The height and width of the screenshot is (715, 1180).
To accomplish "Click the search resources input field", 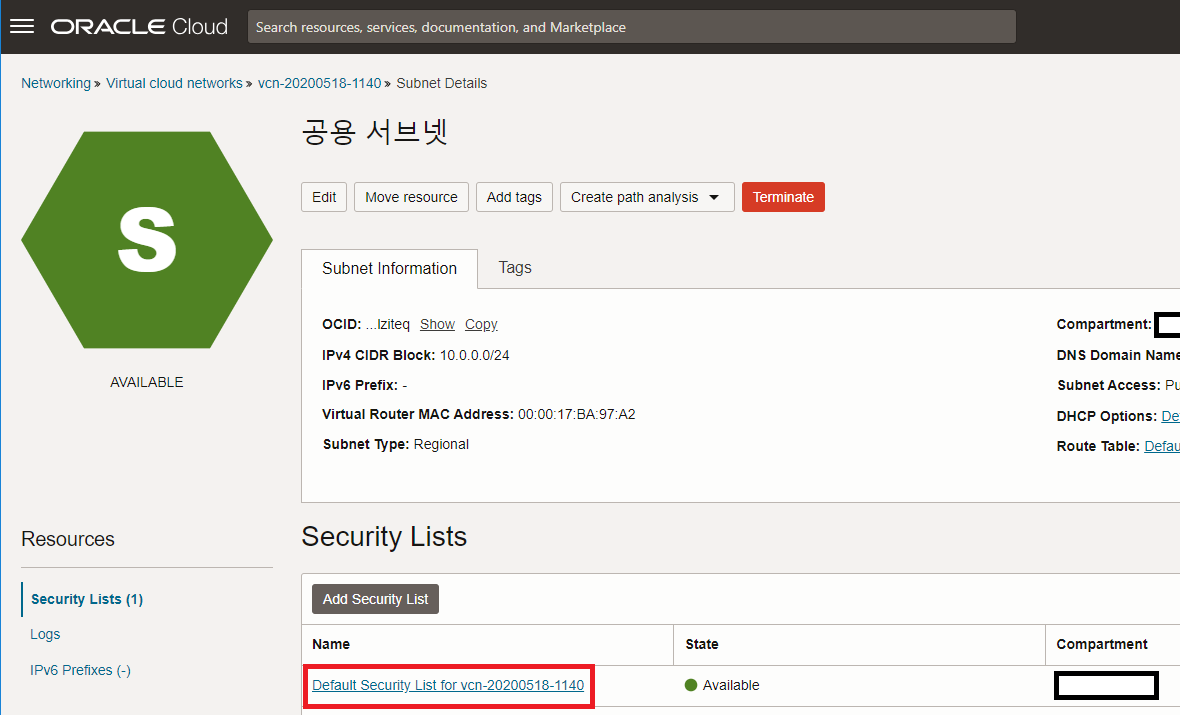I will [631, 26].
